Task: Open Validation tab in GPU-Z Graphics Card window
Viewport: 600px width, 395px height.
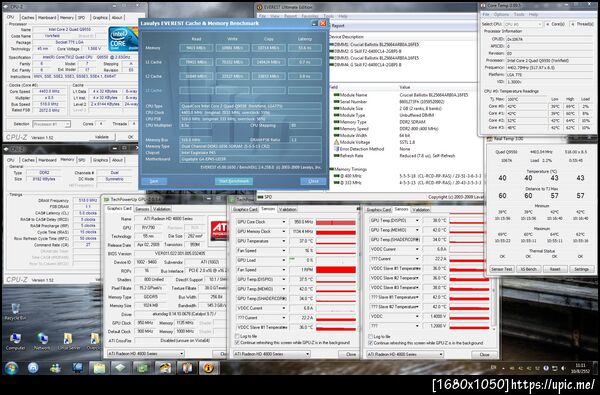Action: point(162,209)
